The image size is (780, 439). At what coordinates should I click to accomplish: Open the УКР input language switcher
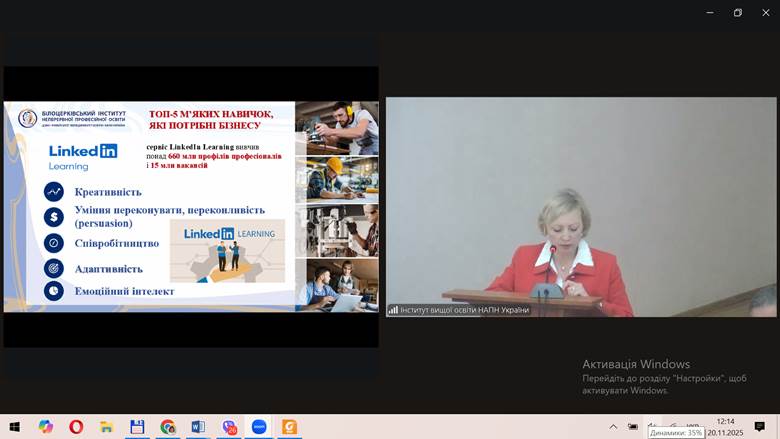(x=692, y=423)
